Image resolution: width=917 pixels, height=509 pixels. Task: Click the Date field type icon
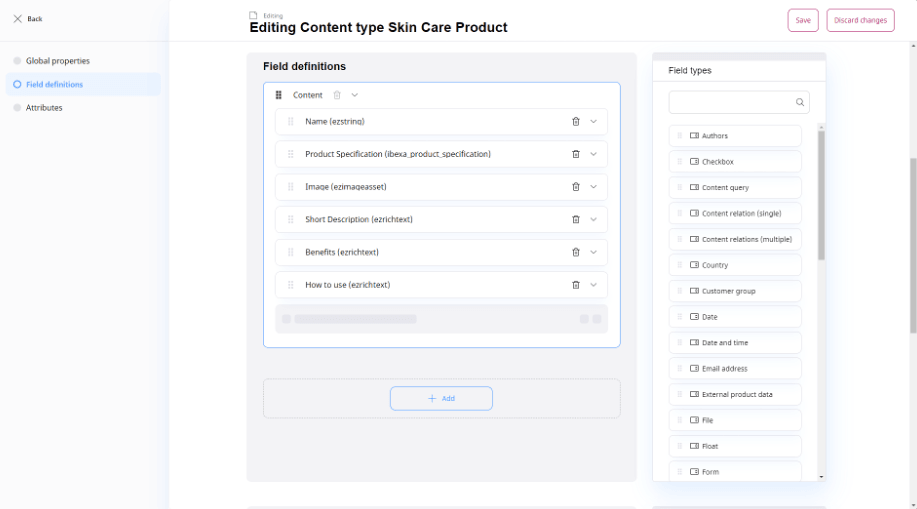[x=694, y=317]
